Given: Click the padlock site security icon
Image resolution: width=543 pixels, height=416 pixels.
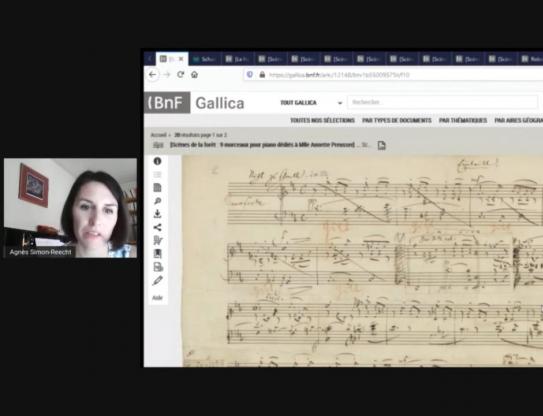Looking at the screenshot, I should (262, 74).
